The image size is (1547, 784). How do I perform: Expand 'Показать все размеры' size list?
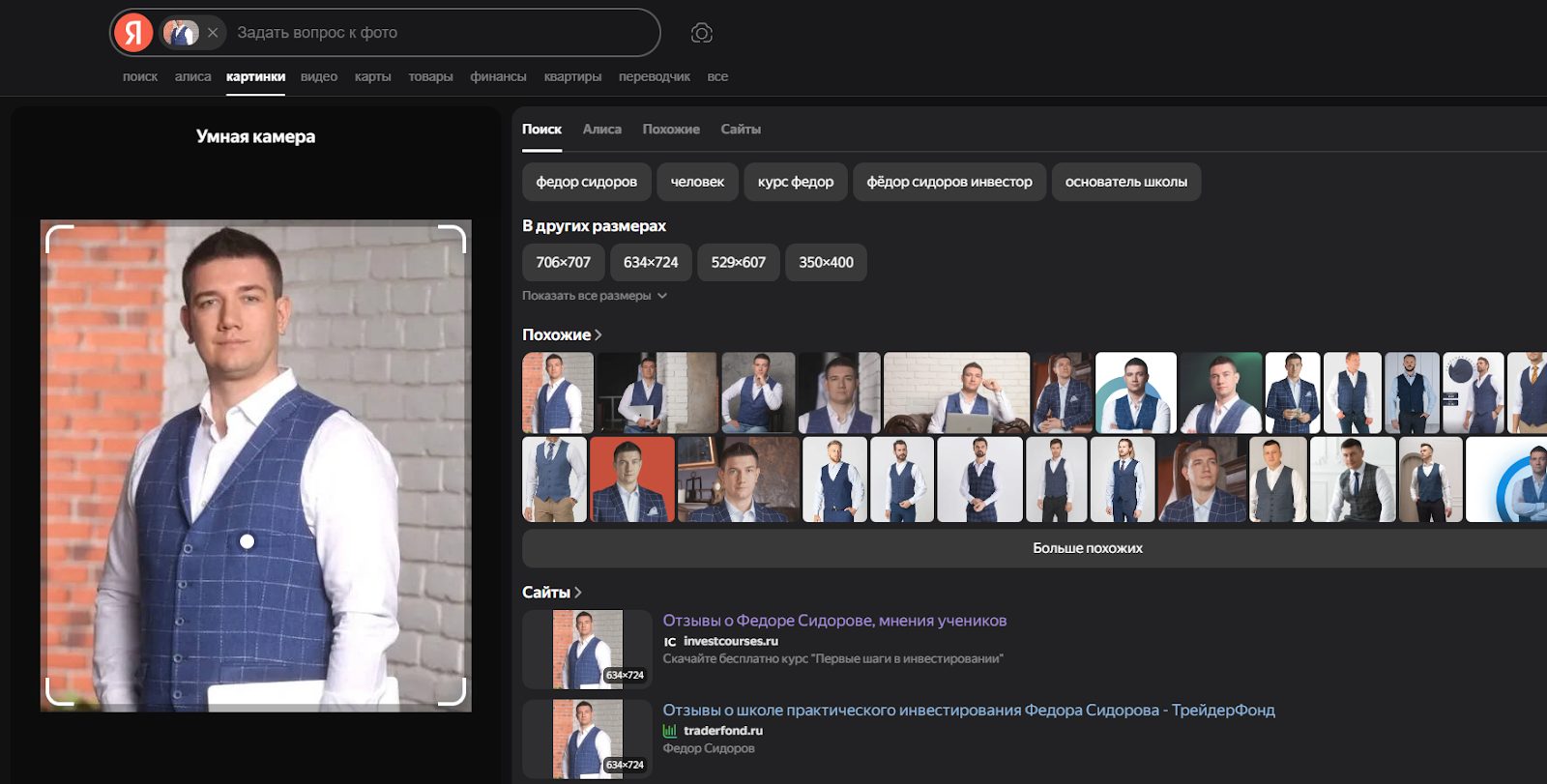pyautogui.click(x=594, y=296)
